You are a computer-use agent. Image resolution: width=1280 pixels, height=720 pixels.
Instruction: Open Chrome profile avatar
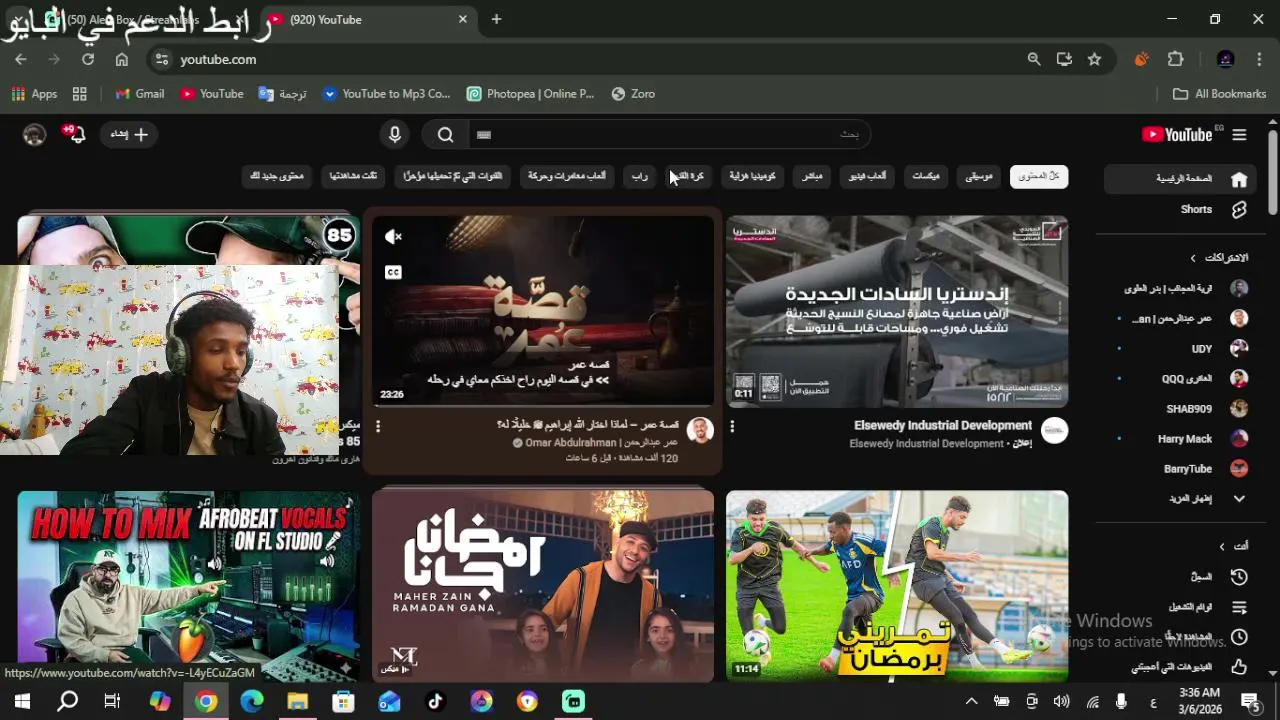1226,59
